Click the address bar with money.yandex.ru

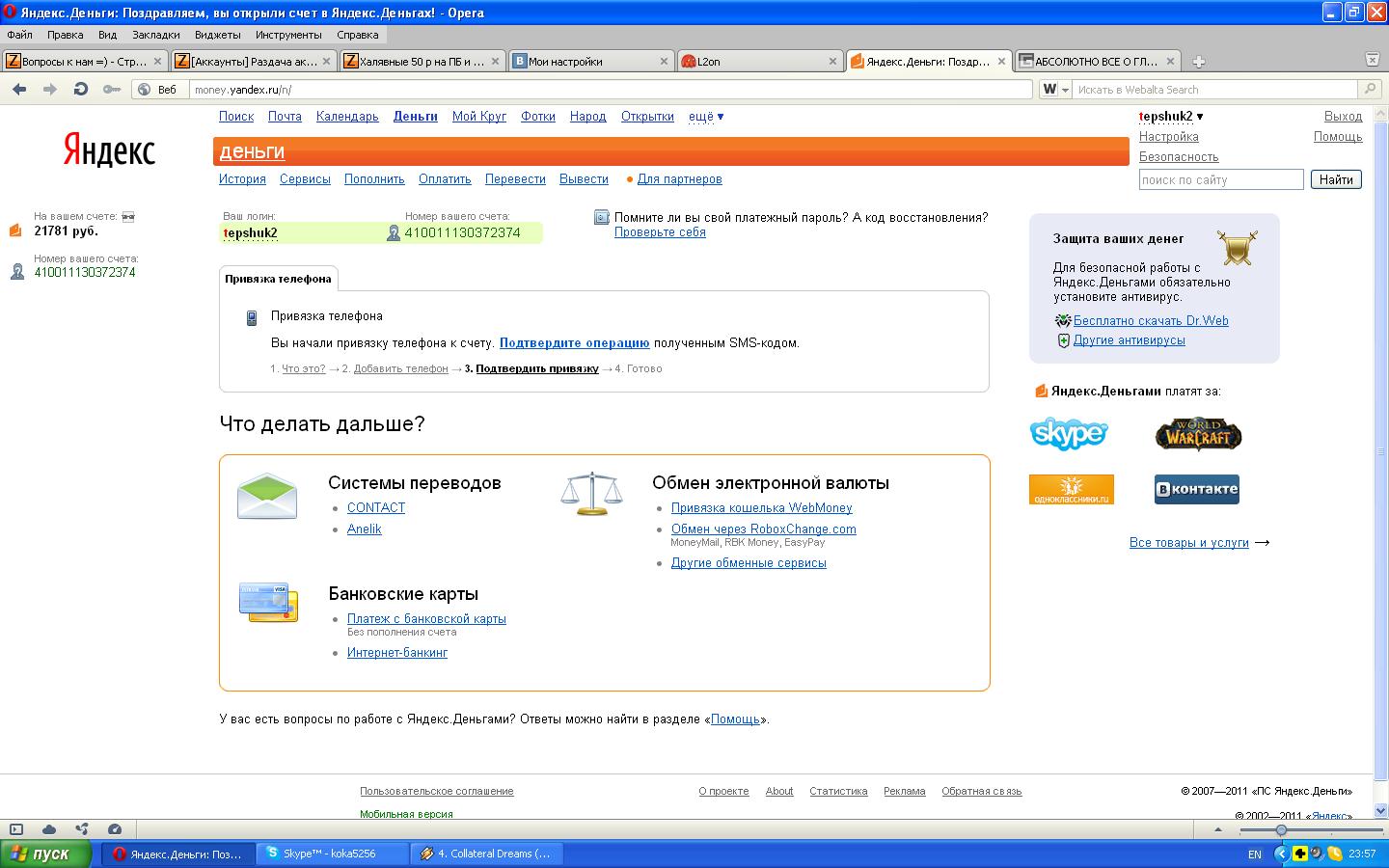click(611, 90)
